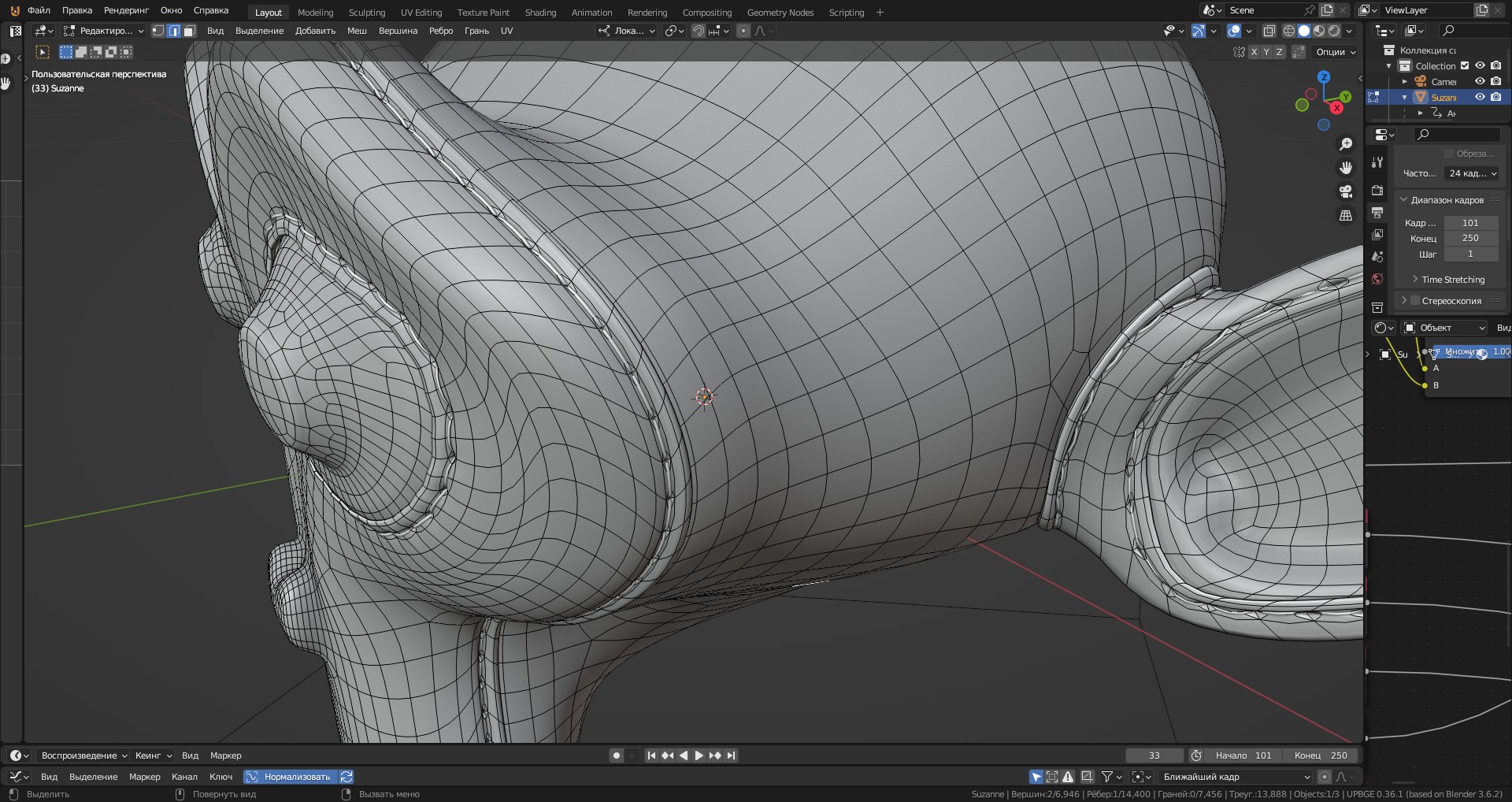Open the Ближайший кадр snap dropdown
1512x802 pixels.
1236,777
